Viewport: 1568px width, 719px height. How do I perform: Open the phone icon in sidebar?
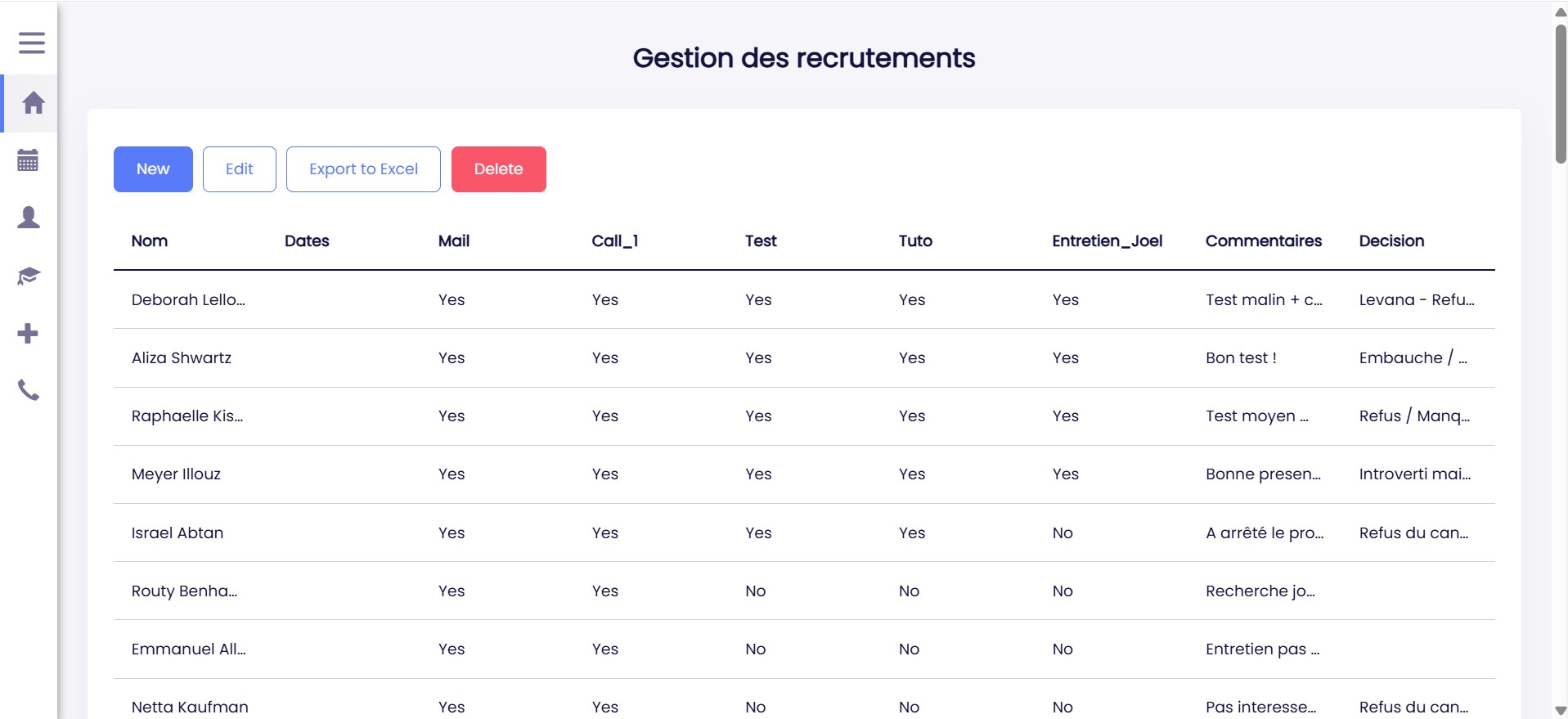[x=29, y=391]
